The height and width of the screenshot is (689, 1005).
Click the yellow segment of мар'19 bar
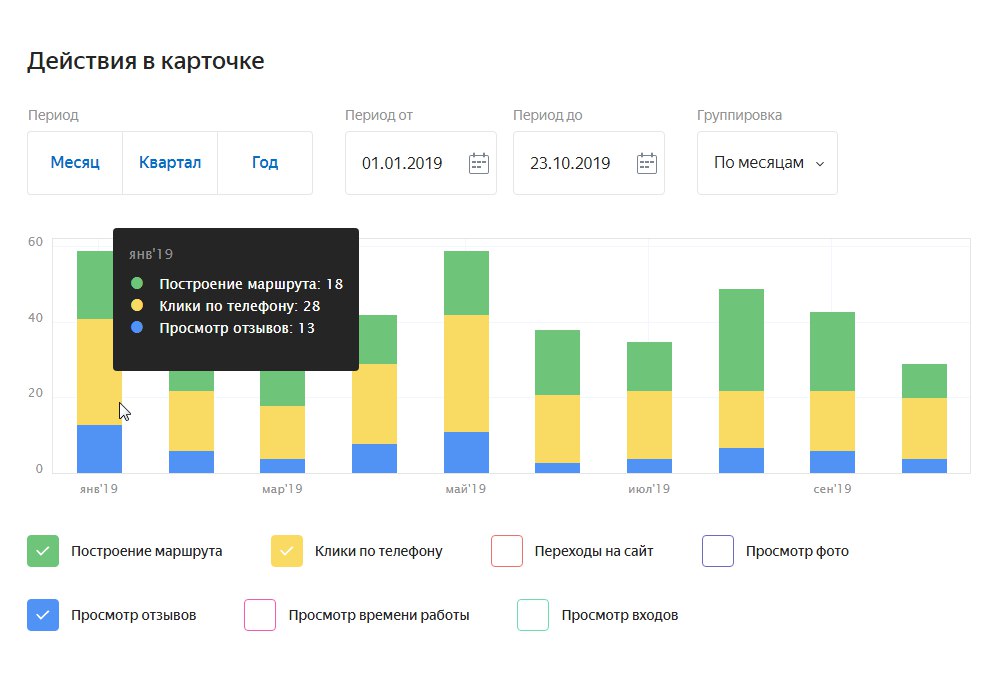[283, 433]
